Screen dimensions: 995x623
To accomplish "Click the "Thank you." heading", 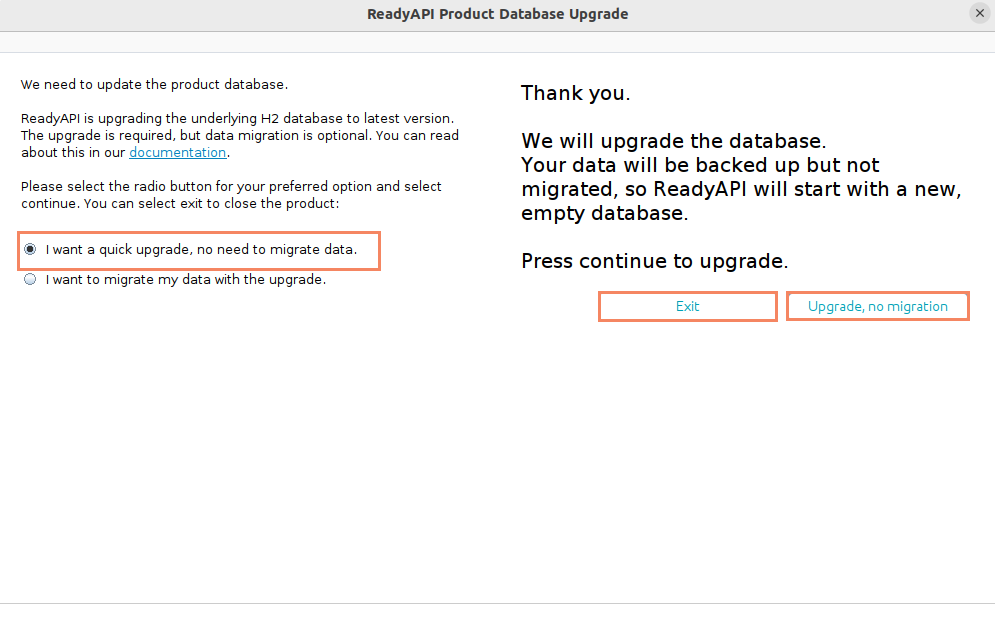I will pos(575,94).
